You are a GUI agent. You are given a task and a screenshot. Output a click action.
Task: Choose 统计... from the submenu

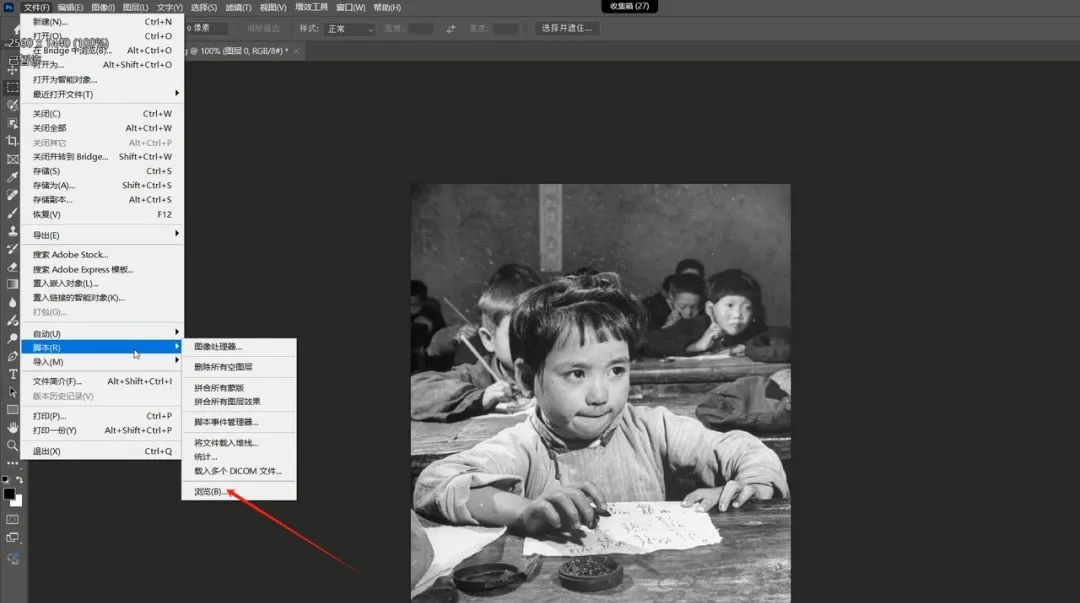pyautogui.click(x=239, y=457)
